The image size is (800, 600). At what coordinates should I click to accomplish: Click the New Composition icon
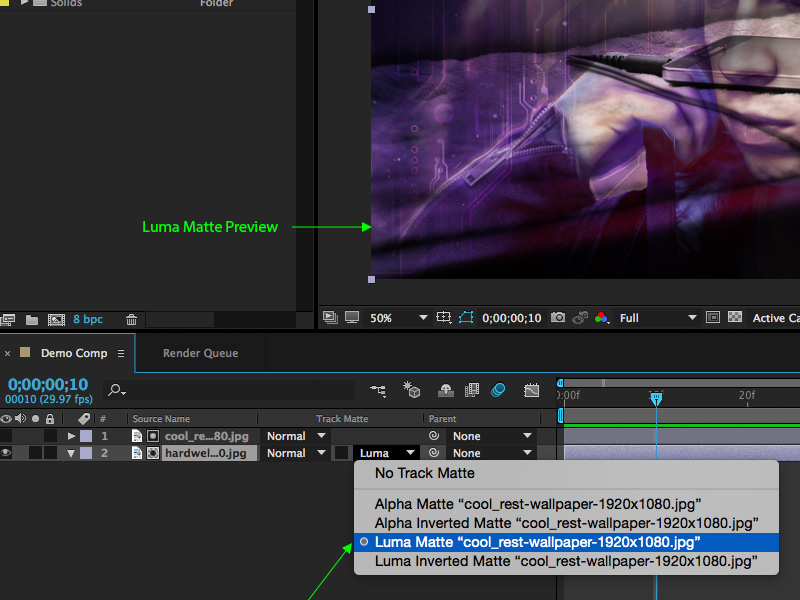tap(56, 320)
